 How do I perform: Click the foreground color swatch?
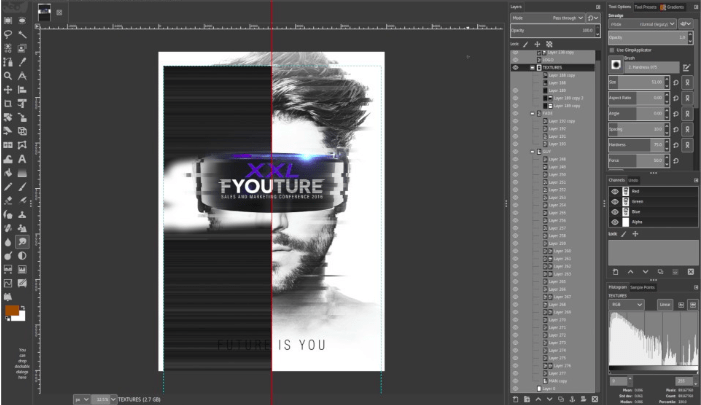[12, 310]
